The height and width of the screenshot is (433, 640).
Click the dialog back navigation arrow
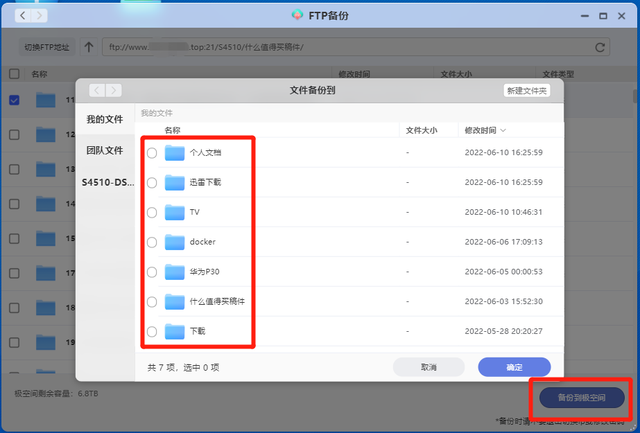[x=97, y=90]
